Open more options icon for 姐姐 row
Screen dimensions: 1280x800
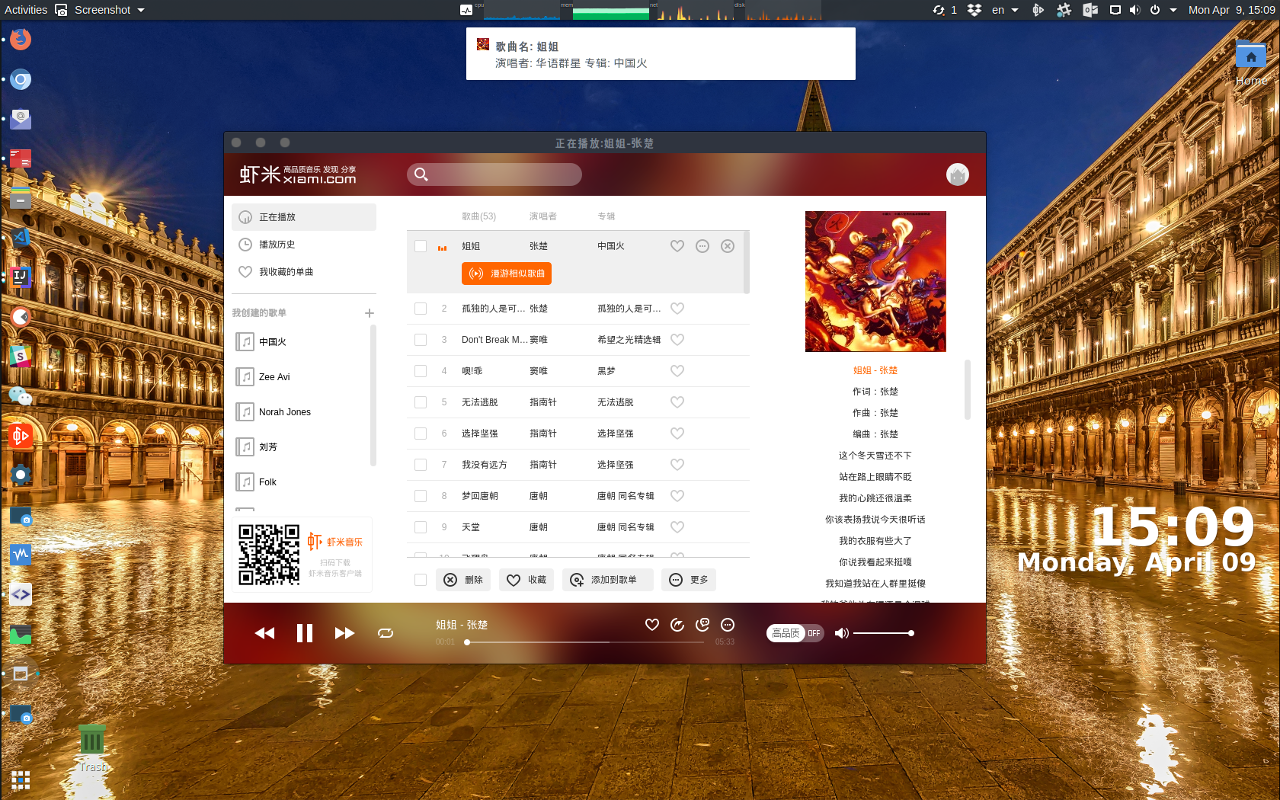pyautogui.click(x=702, y=246)
